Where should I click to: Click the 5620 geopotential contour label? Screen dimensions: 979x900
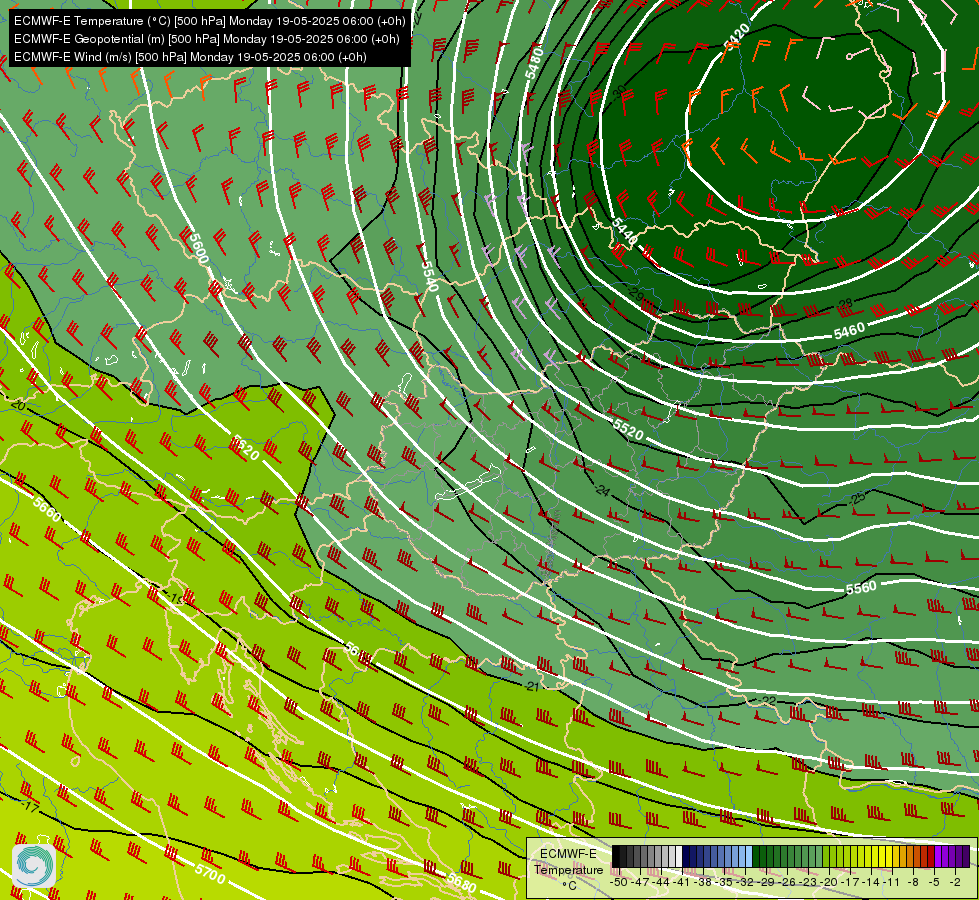[245, 447]
